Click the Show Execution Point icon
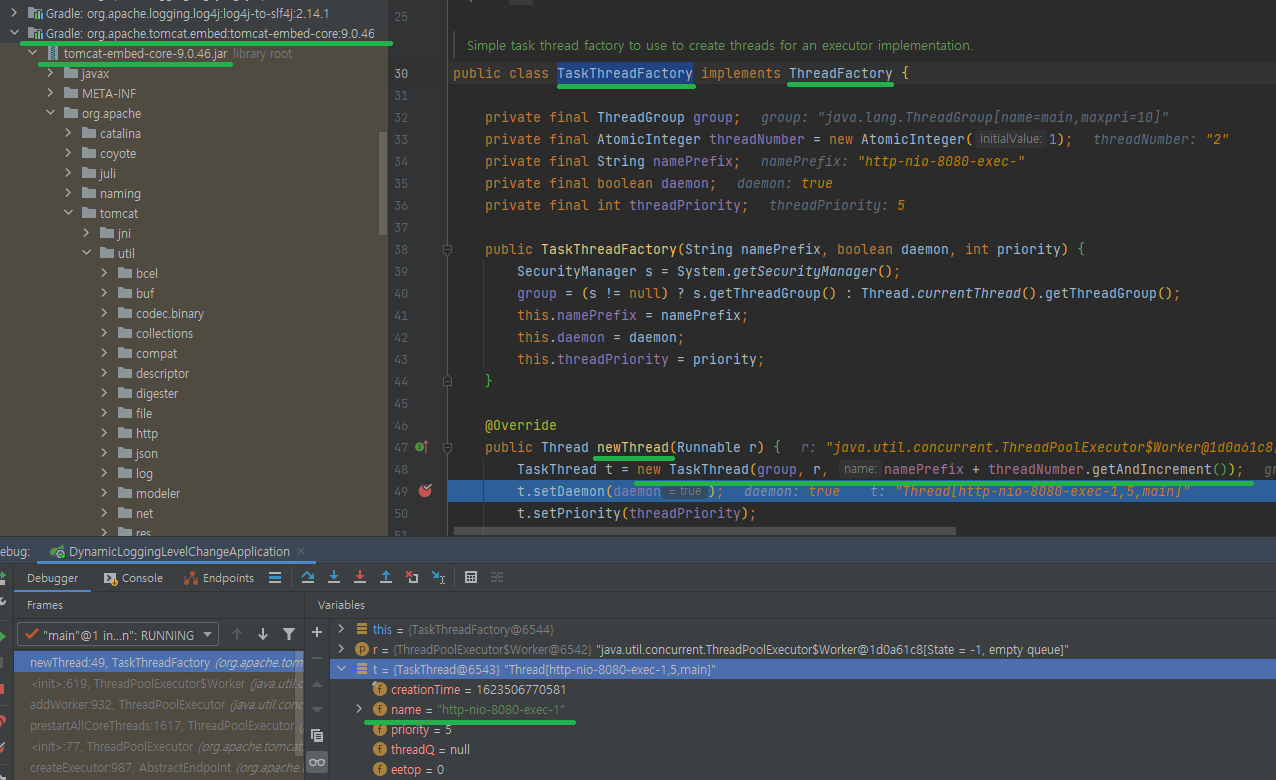The height and width of the screenshot is (780, 1276). [x=274, y=578]
